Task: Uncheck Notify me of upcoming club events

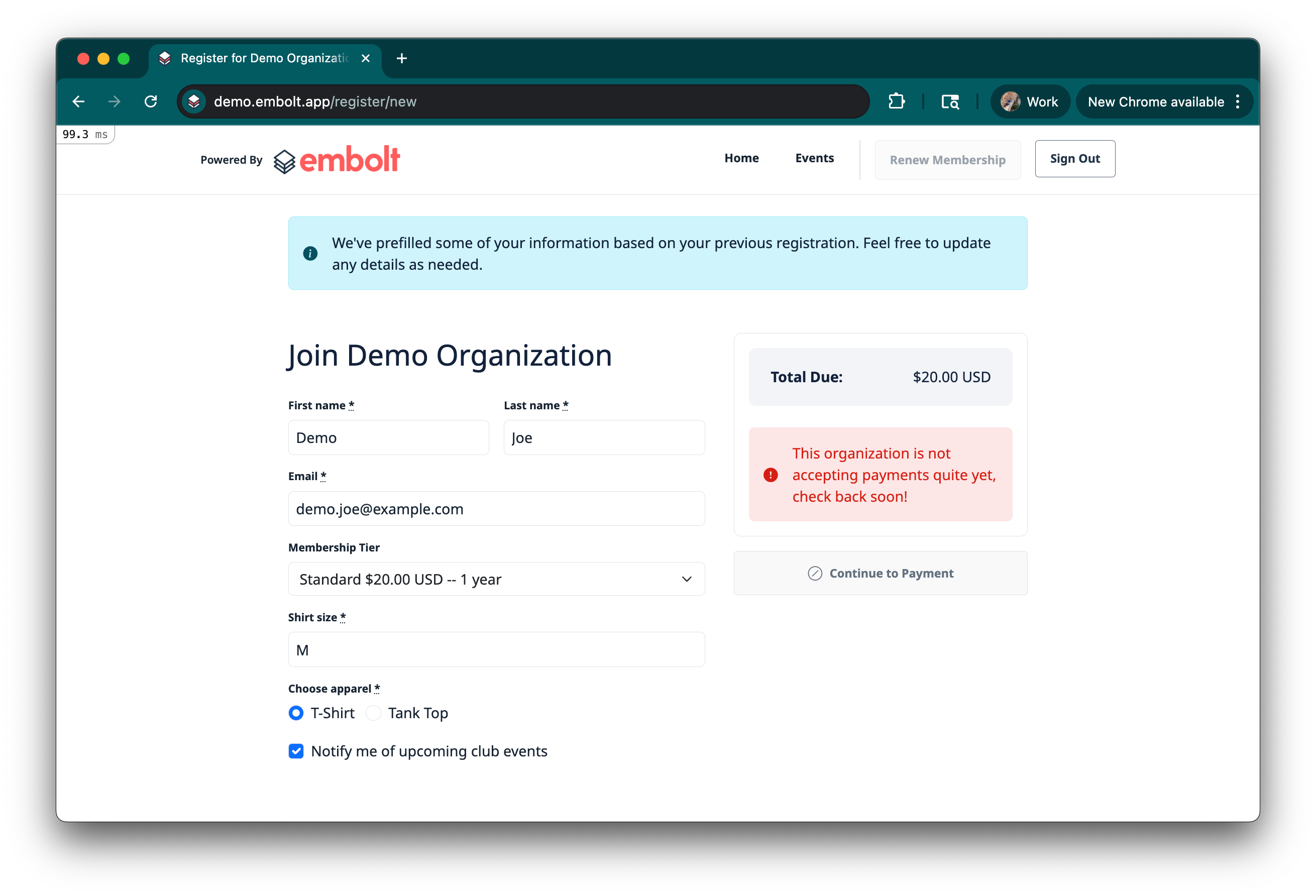Action: pos(296,751)
